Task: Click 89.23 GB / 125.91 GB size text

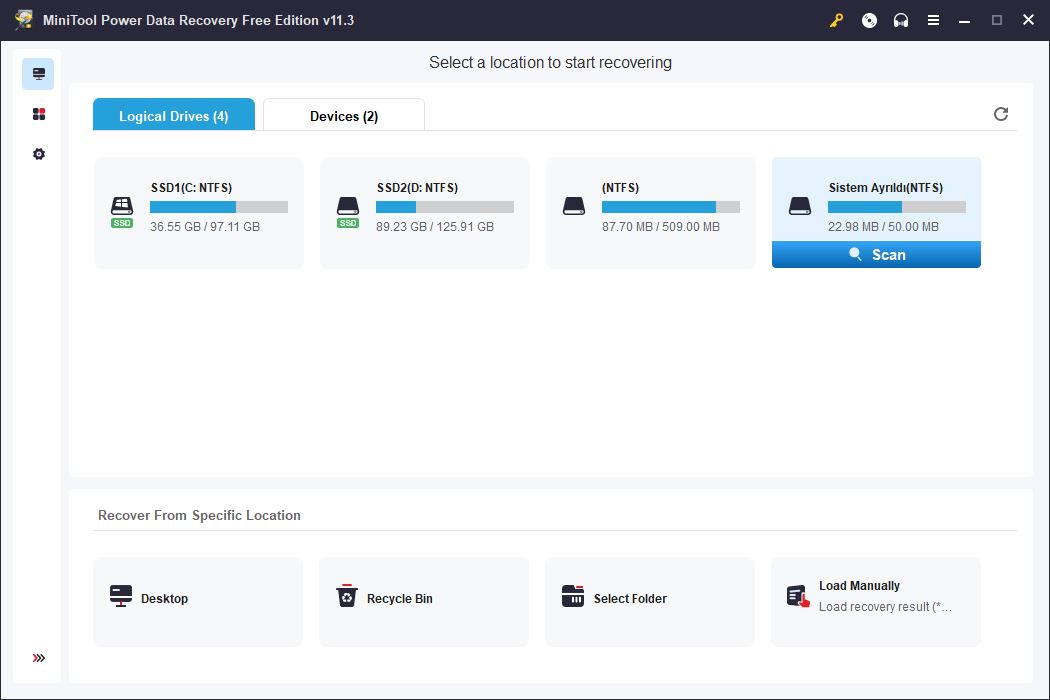Action: (x=435, y=226)
